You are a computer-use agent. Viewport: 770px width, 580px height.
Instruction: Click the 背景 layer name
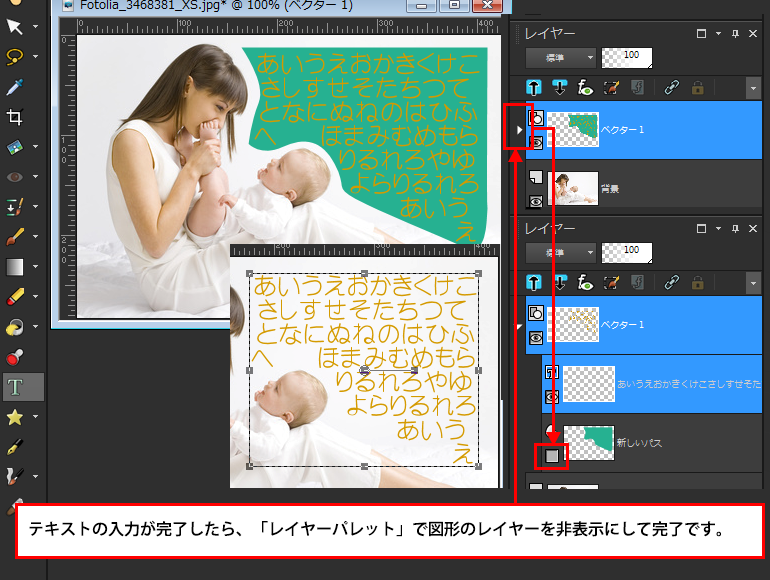[x=609, y=189]
